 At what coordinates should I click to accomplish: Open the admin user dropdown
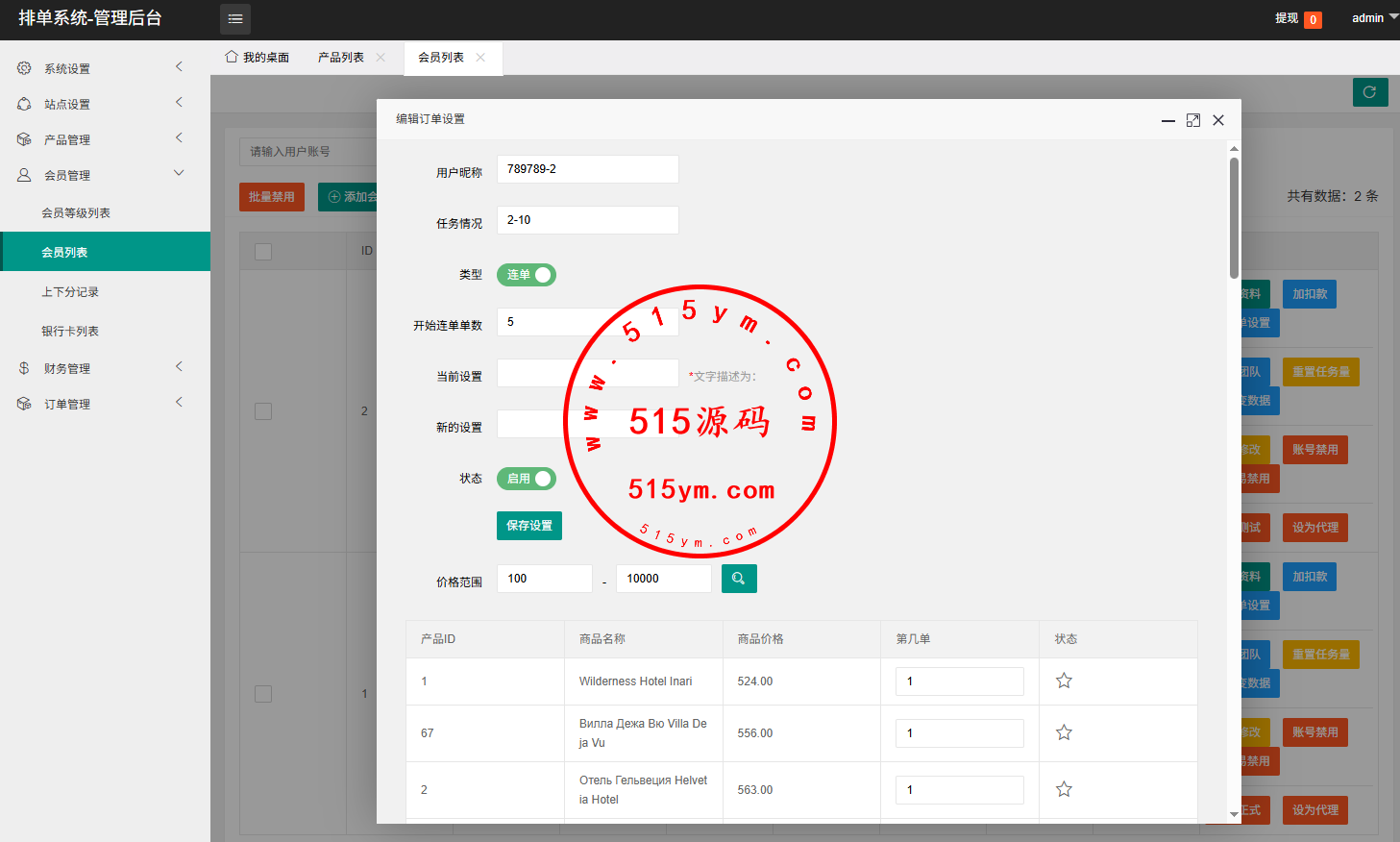click(1374, 18)
